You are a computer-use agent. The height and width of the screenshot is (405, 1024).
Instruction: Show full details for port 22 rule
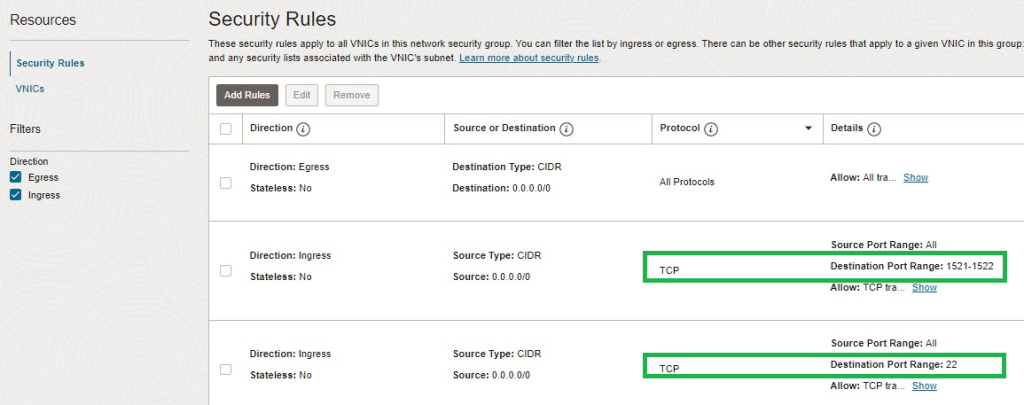click(x=924, y=385)
